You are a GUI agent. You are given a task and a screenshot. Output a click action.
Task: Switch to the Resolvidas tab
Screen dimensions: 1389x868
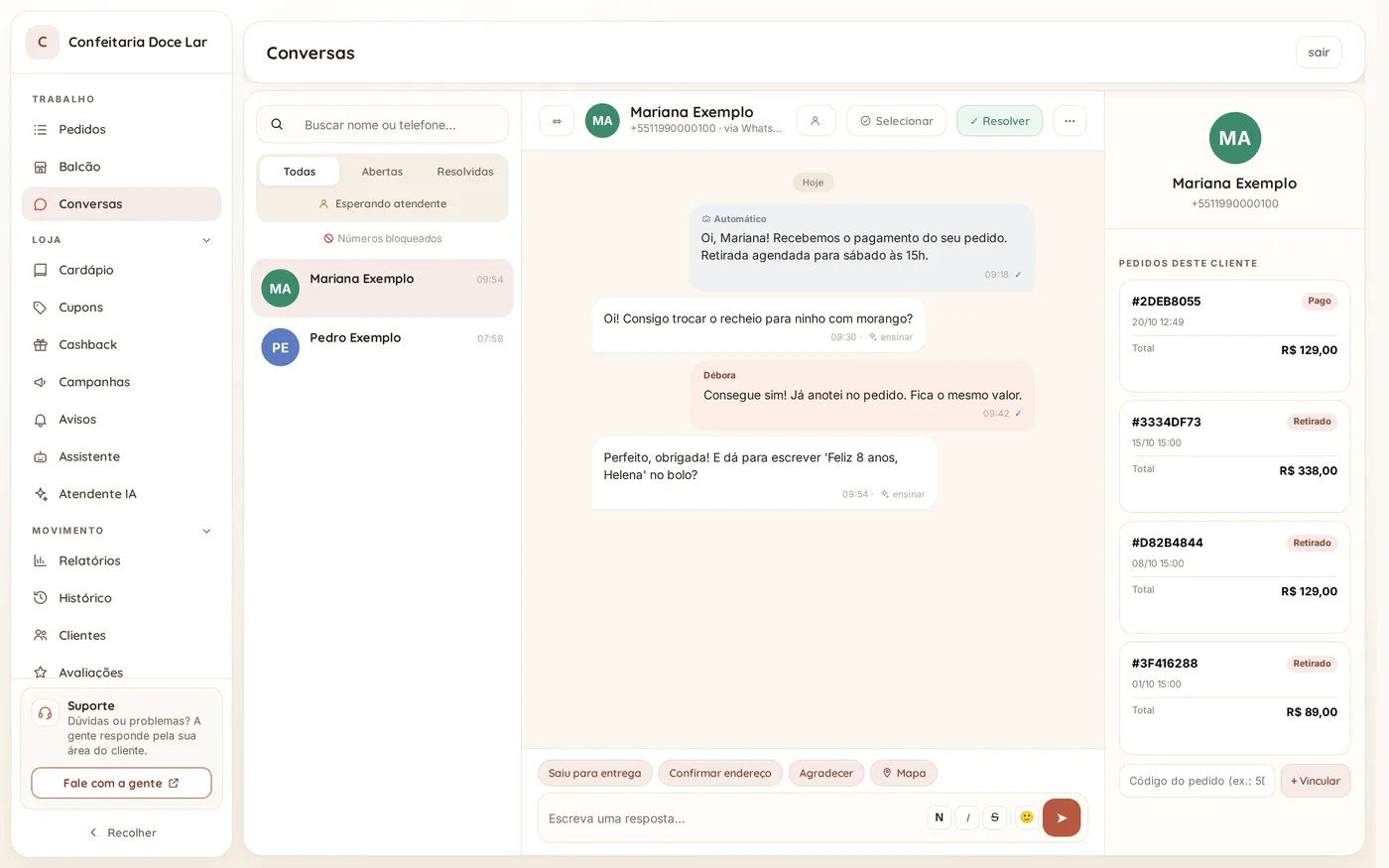(x=465, y=172)
